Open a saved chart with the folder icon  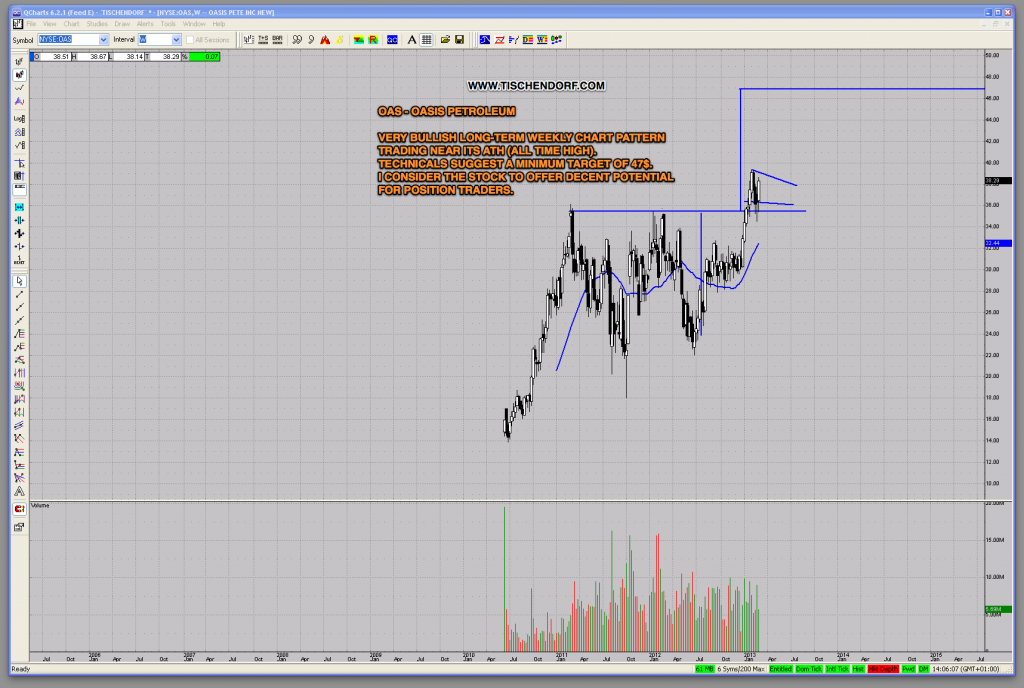[x=443, y=39]
